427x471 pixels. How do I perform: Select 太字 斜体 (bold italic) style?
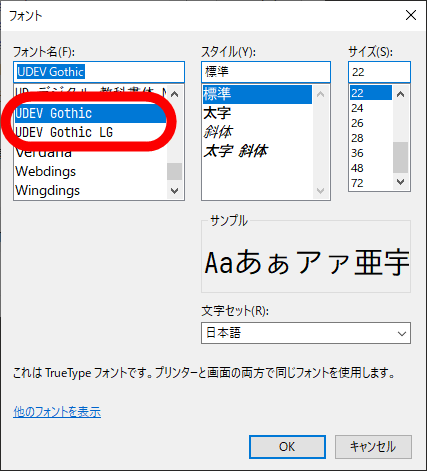pyautogui.click(x=257, y=151)
